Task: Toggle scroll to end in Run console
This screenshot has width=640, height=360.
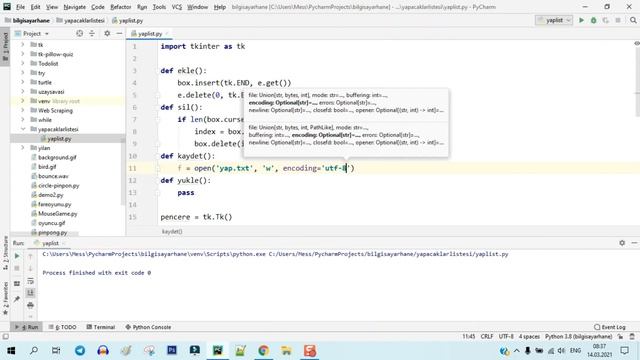Action: 30,293
